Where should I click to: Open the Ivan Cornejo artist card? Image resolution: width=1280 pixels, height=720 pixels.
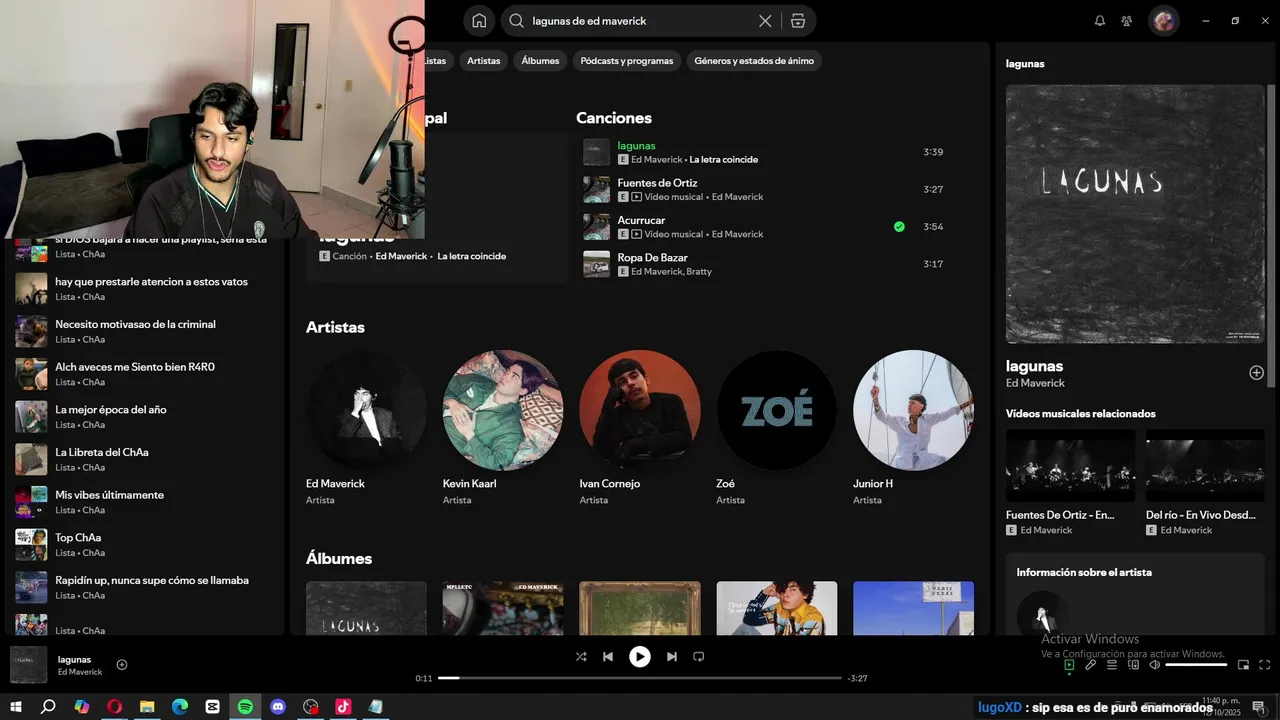(x=640, y=428)
